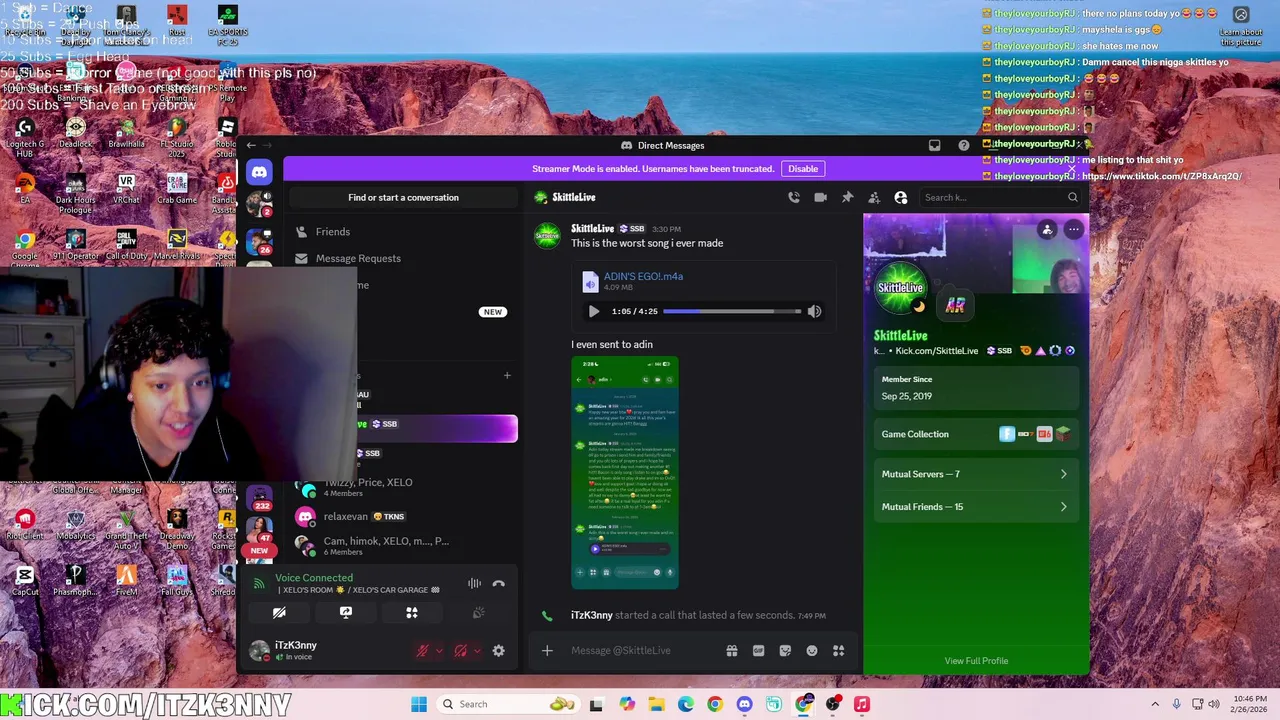
Task: Open the attachment plus button in message box
Action: click(547, 651)
